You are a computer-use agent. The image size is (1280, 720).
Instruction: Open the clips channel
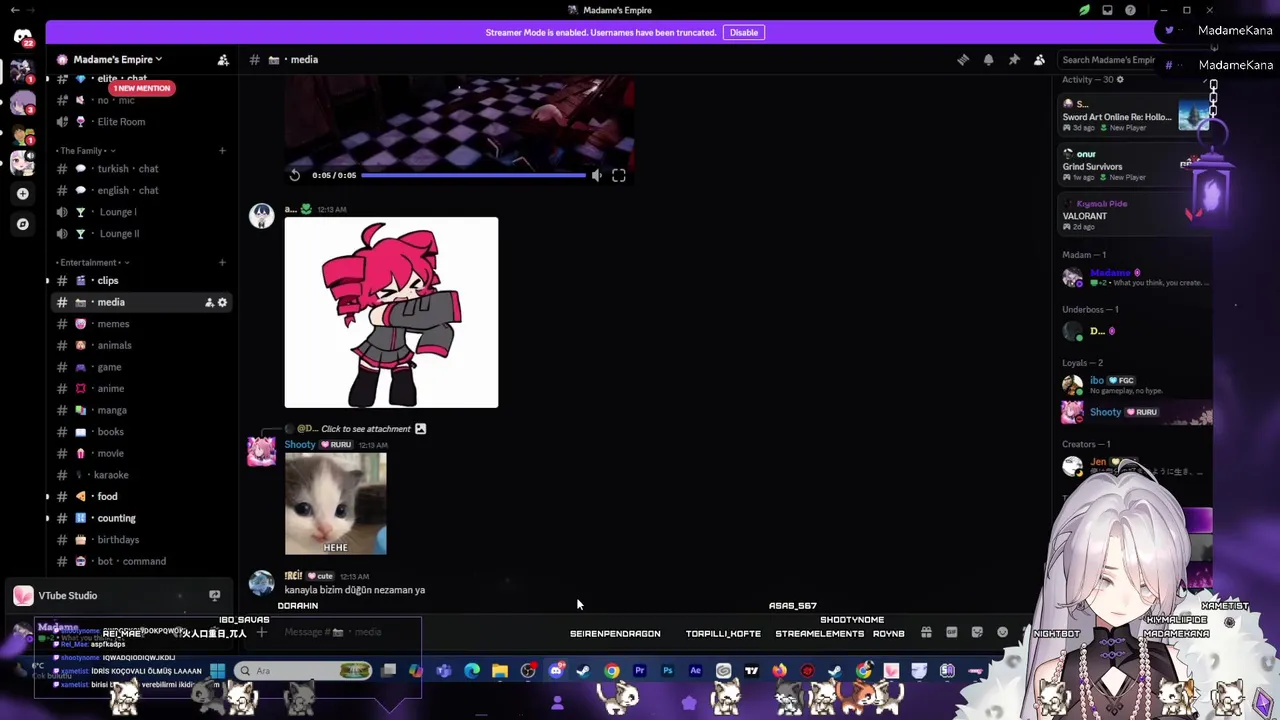pyautogui.click(x=141, y=281)
